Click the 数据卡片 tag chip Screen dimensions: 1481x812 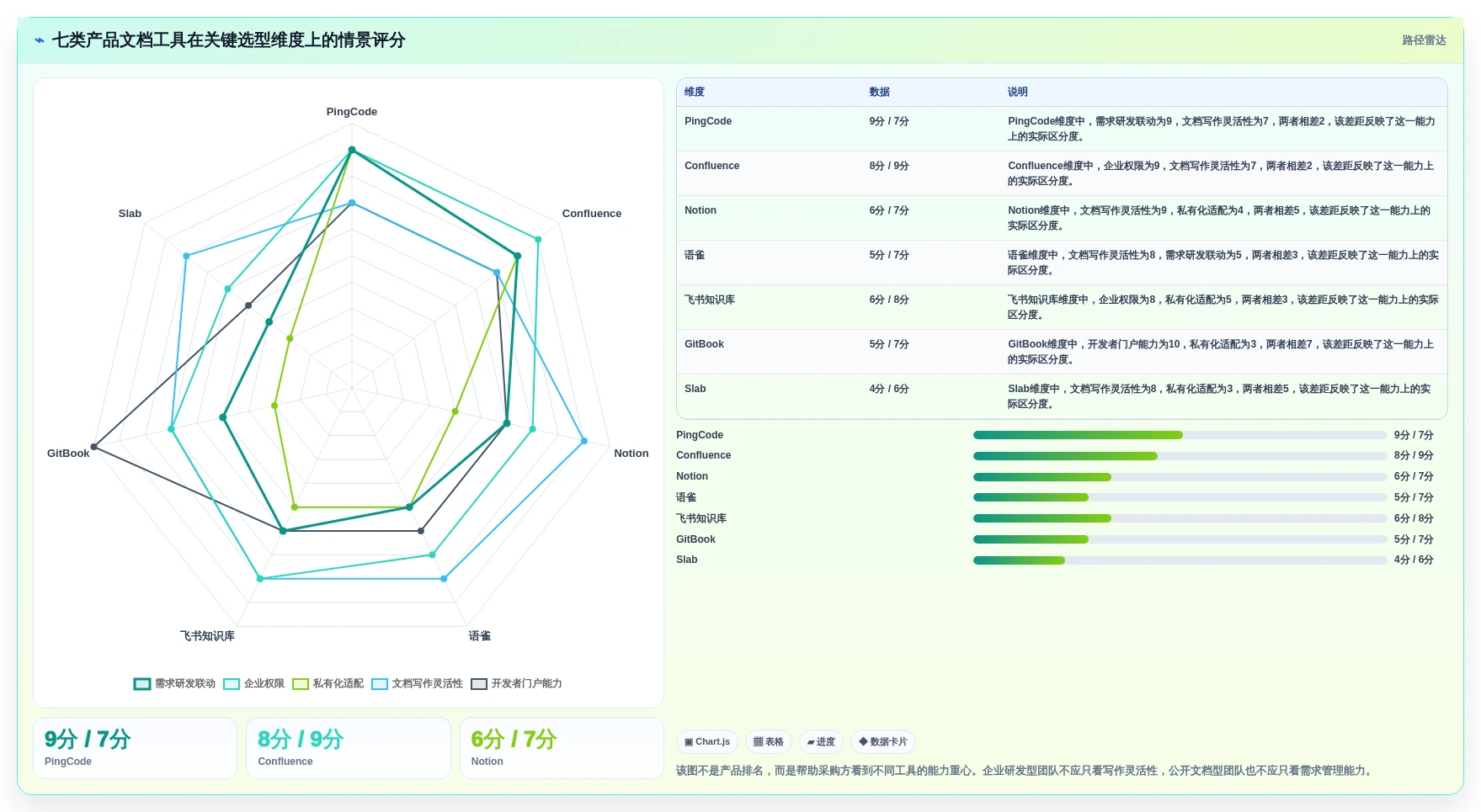tap(883, 741)
